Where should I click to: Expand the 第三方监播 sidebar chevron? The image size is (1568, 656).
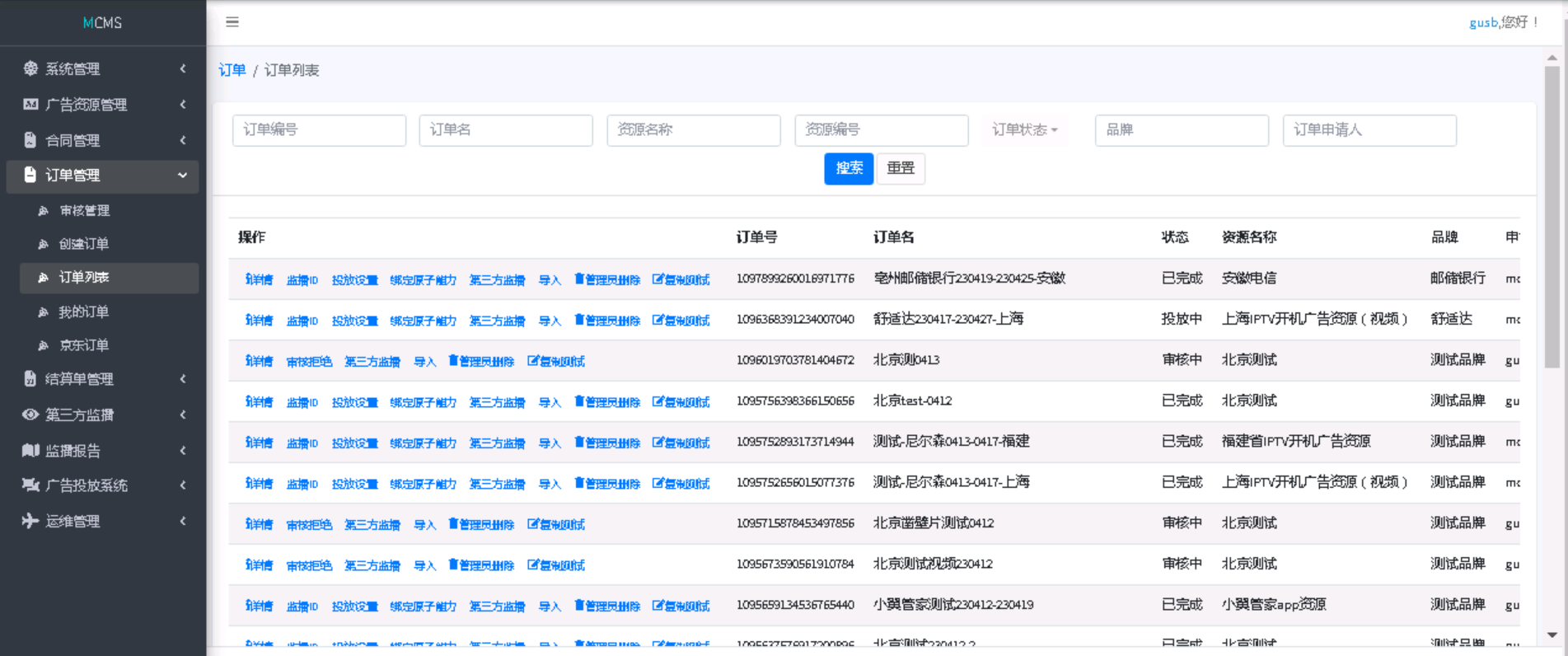pyautogui.click(x=183, y=415)
